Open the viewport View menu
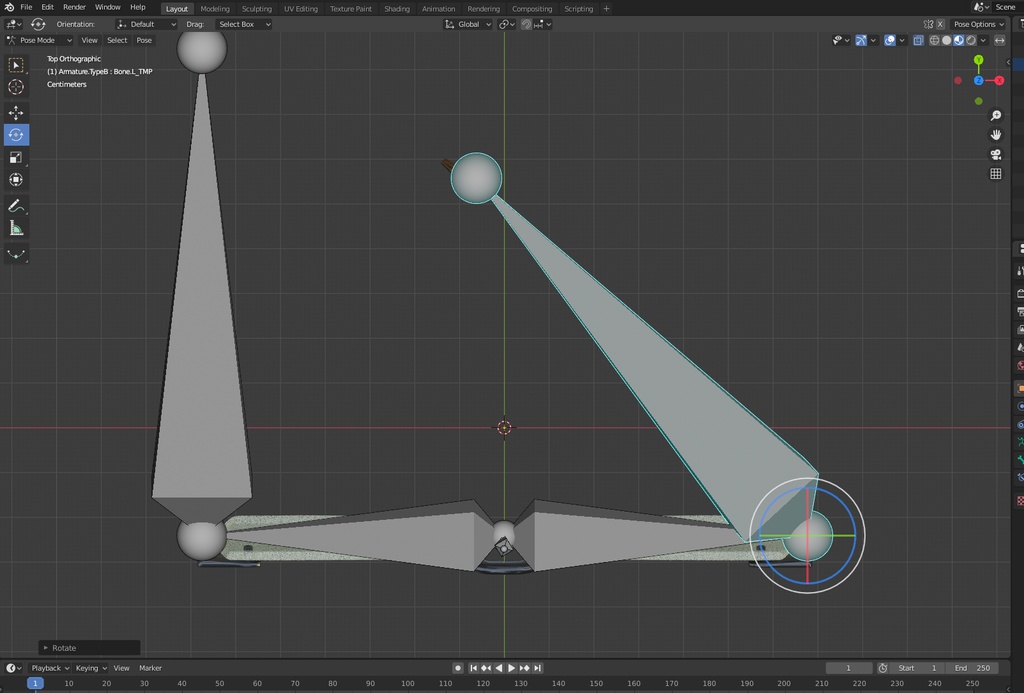Image resolution: width=1024 pixels, height=693 pixels. coord(89,40)
